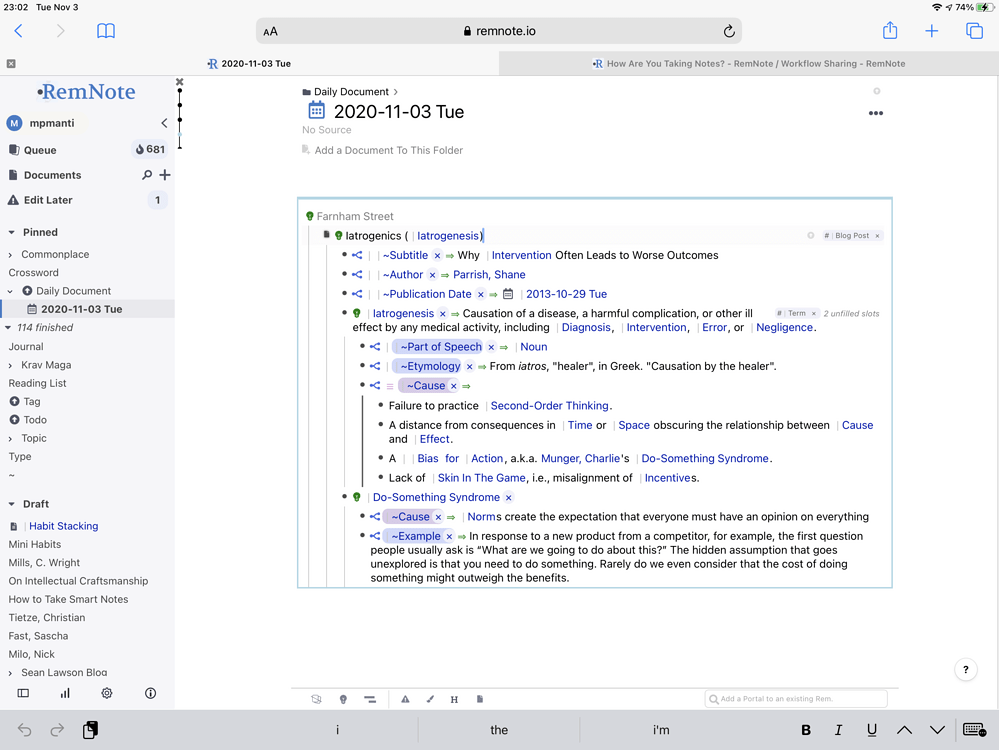Open Second-Order Thinking link
The width and height of the screenshot is (999, 750).
(550, 406)
